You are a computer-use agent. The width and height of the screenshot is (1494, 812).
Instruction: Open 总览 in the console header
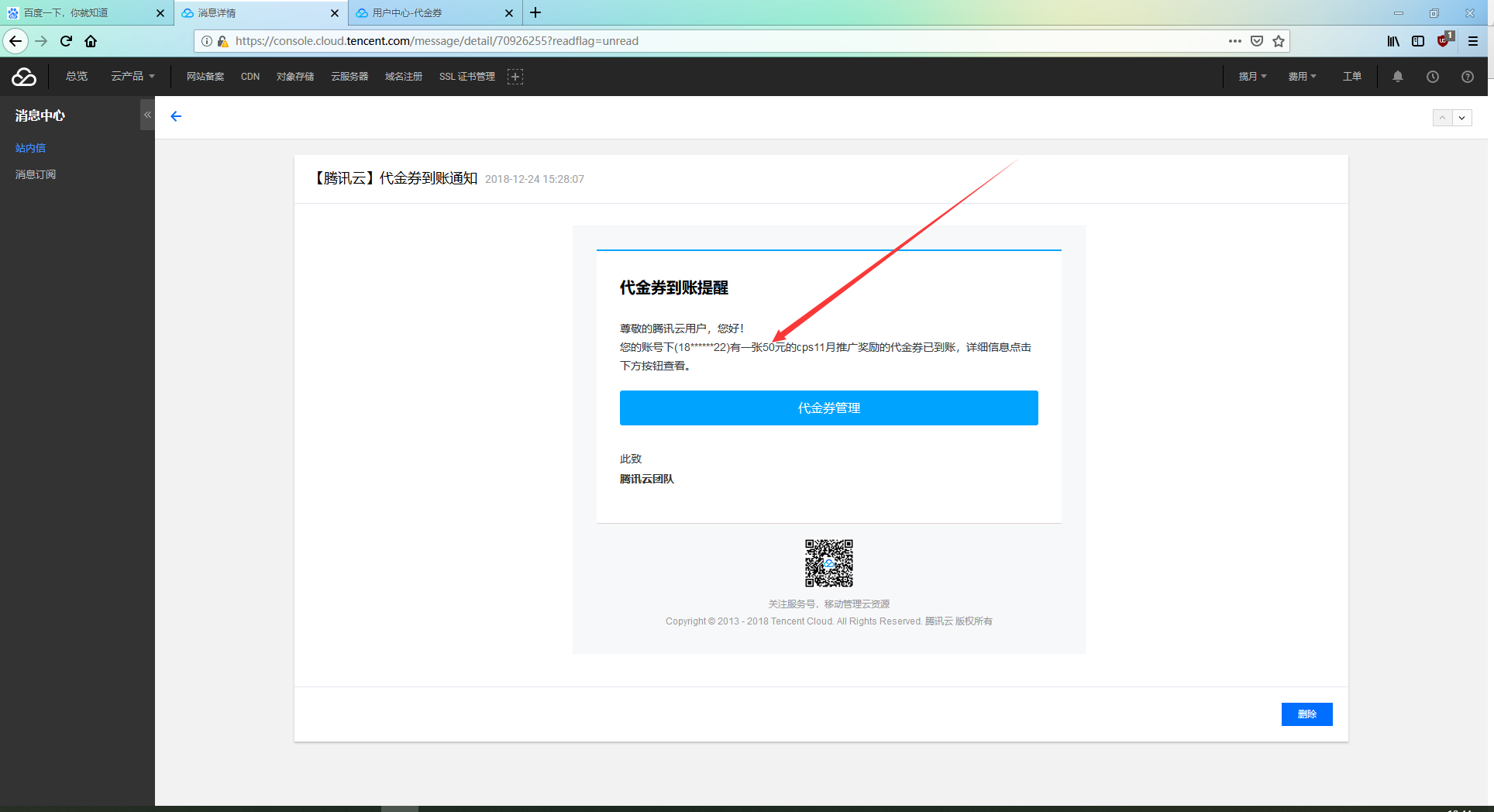point(77,76)
